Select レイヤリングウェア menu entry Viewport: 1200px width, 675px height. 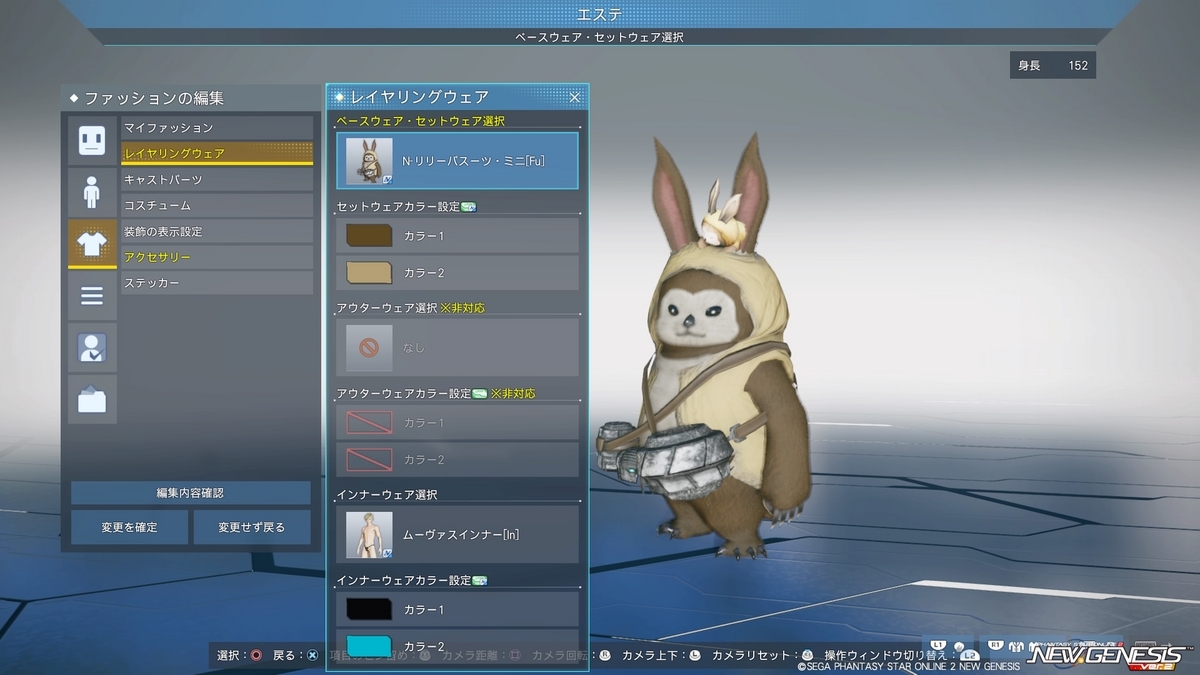pos(217,153)
